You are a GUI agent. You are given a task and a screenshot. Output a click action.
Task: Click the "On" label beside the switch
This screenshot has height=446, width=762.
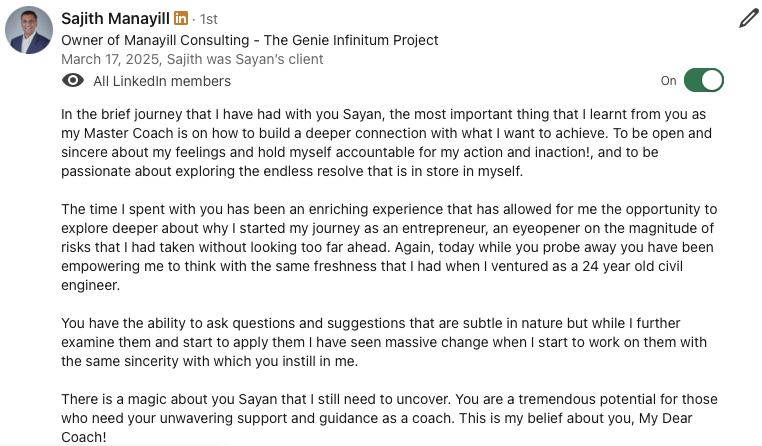click(x=668, y=81)
